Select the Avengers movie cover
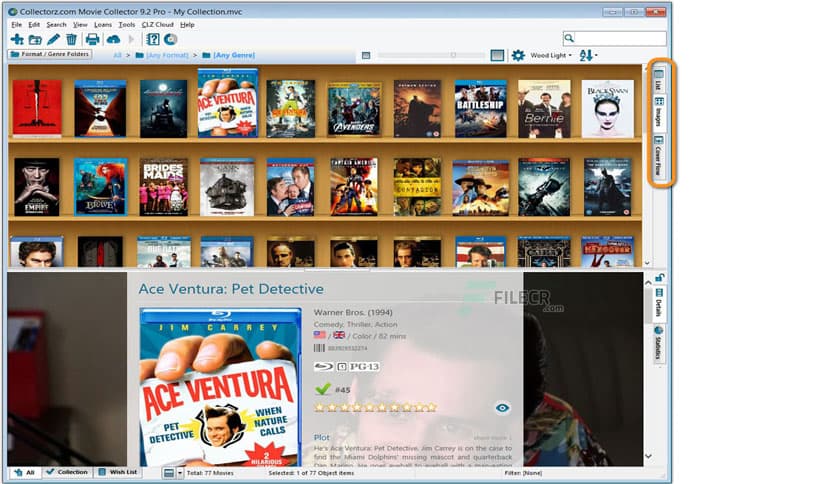The image size is (836, 484). click(x=355, y=109)
